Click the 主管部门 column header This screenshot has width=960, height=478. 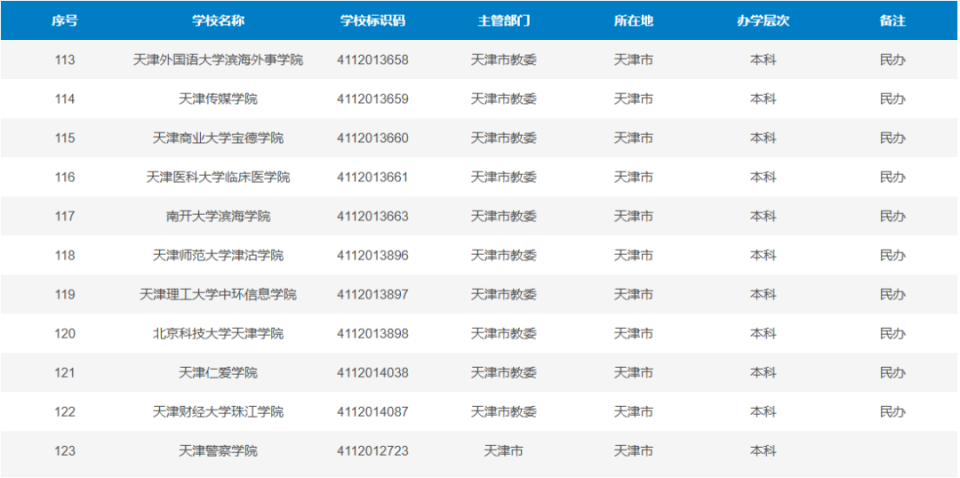click(503, 21)
